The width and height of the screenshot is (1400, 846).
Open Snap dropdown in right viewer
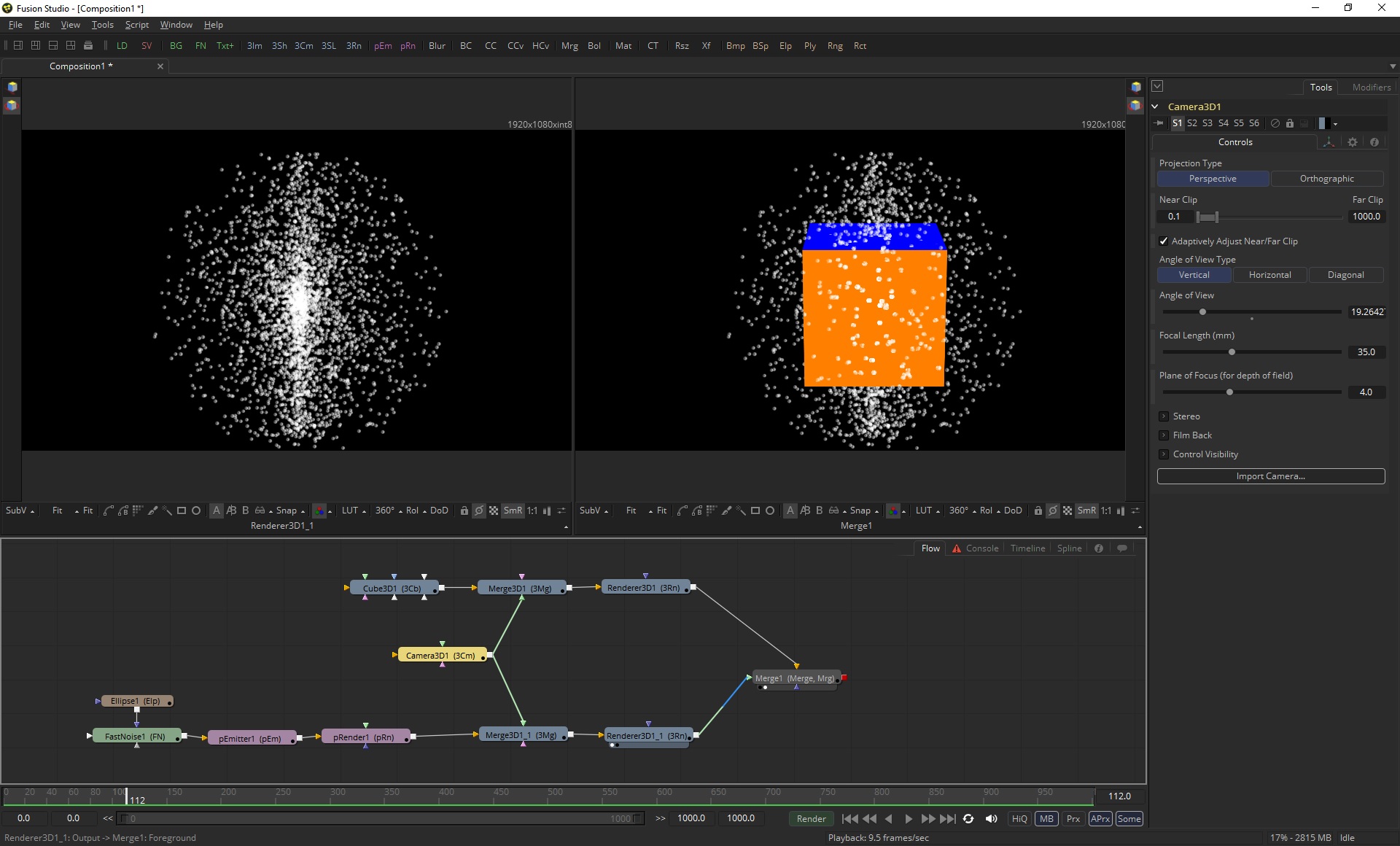(x=864, y=511)
